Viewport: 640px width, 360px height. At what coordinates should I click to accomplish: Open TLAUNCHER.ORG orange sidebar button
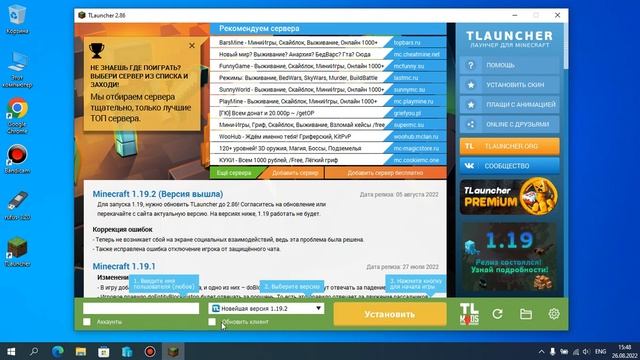click(509, 146)
